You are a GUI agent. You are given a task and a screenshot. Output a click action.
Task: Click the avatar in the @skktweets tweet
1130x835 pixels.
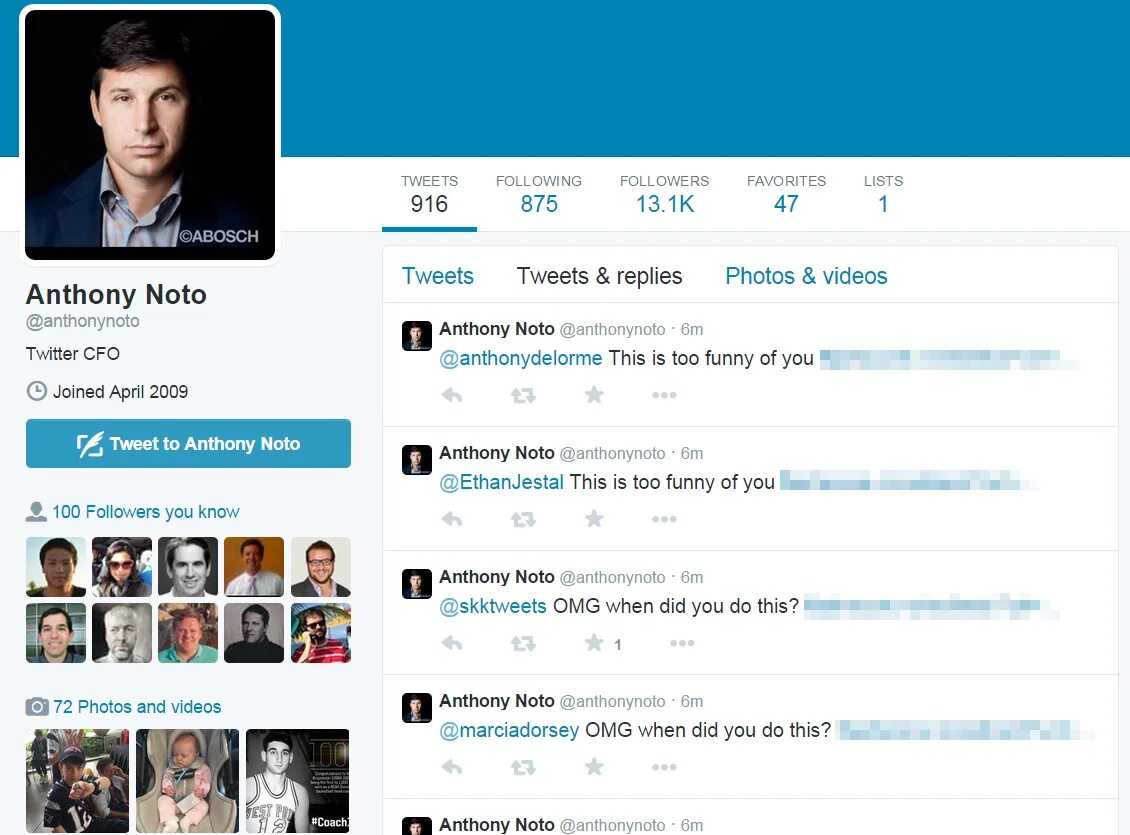click(417, 584)
